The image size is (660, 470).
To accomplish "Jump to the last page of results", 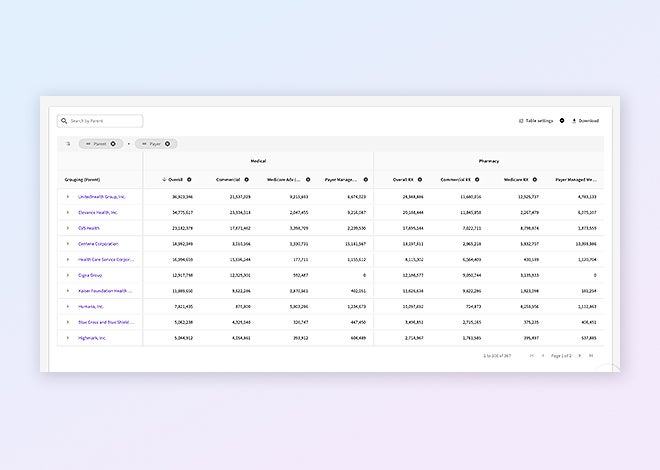I will pos(591,355).
